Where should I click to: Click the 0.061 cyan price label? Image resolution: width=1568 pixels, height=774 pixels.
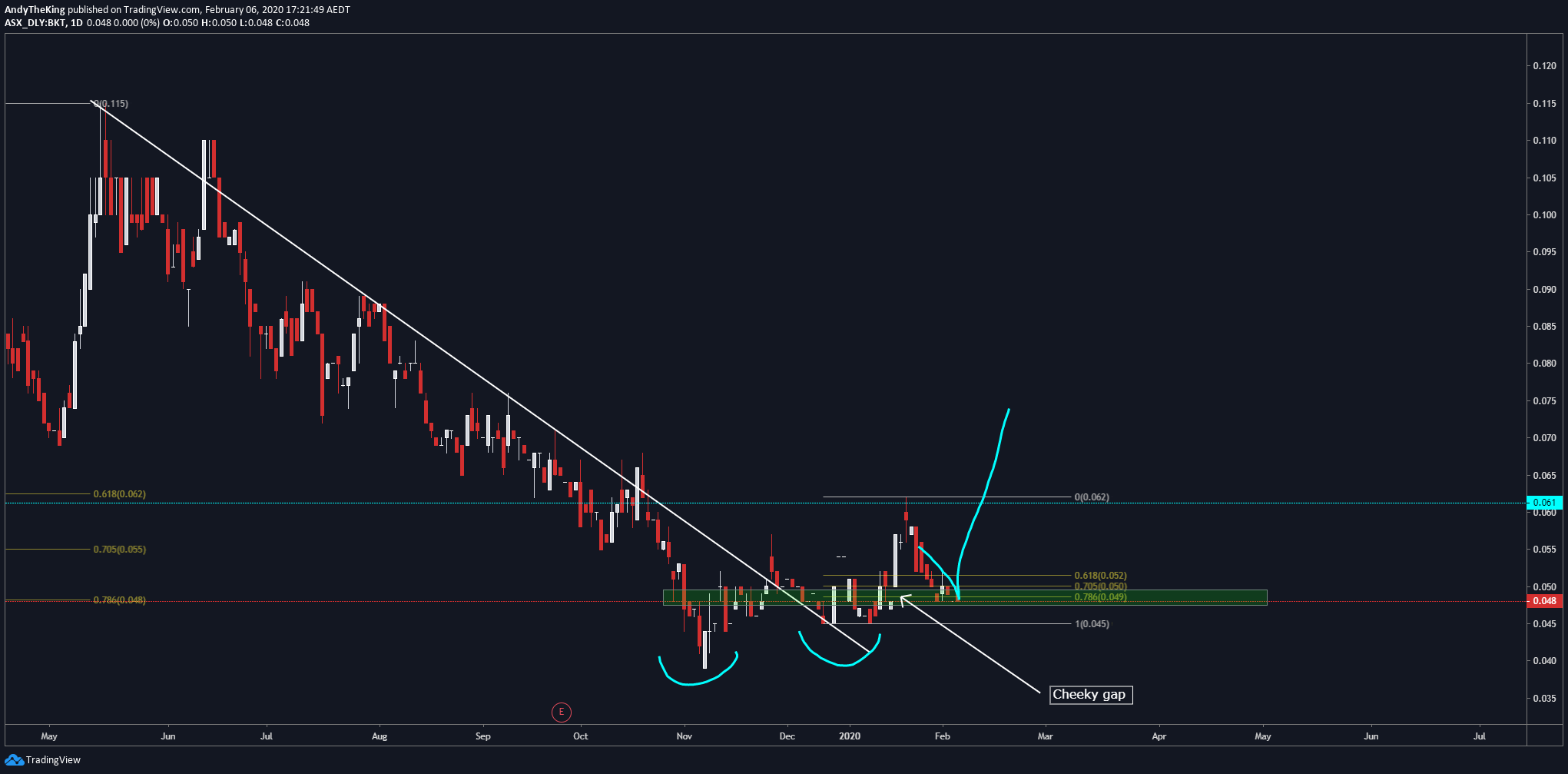1544,503
